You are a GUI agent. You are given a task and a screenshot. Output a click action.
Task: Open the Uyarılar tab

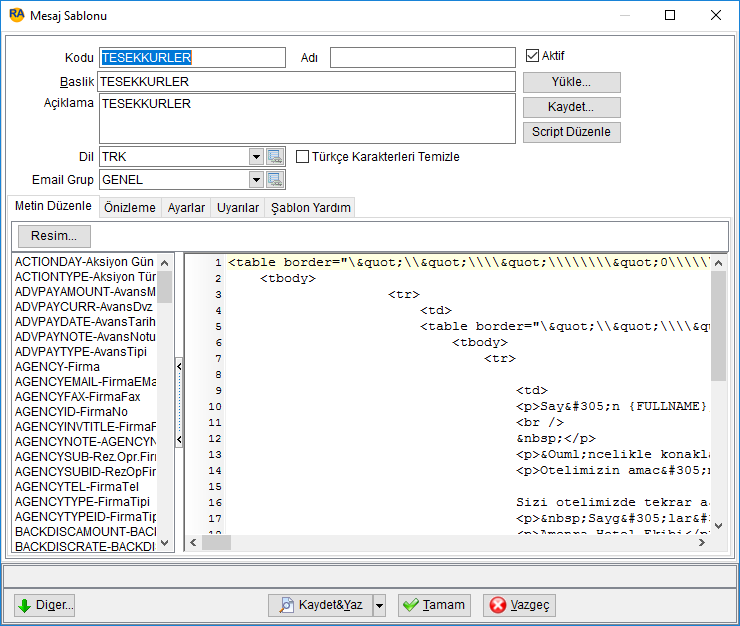click(238, 208)
